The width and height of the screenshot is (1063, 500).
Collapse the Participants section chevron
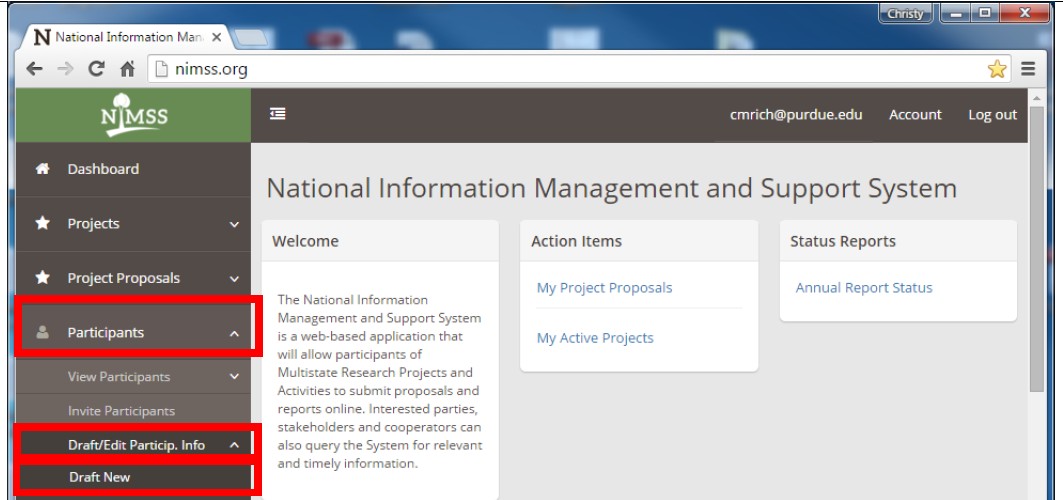[234, 334]
